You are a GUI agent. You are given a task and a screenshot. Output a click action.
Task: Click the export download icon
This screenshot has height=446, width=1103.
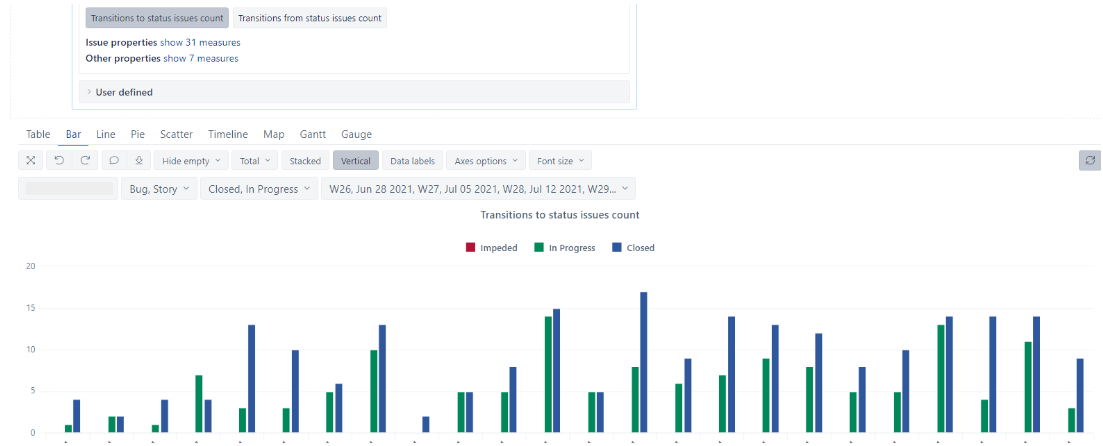click(x=139, y=161)
